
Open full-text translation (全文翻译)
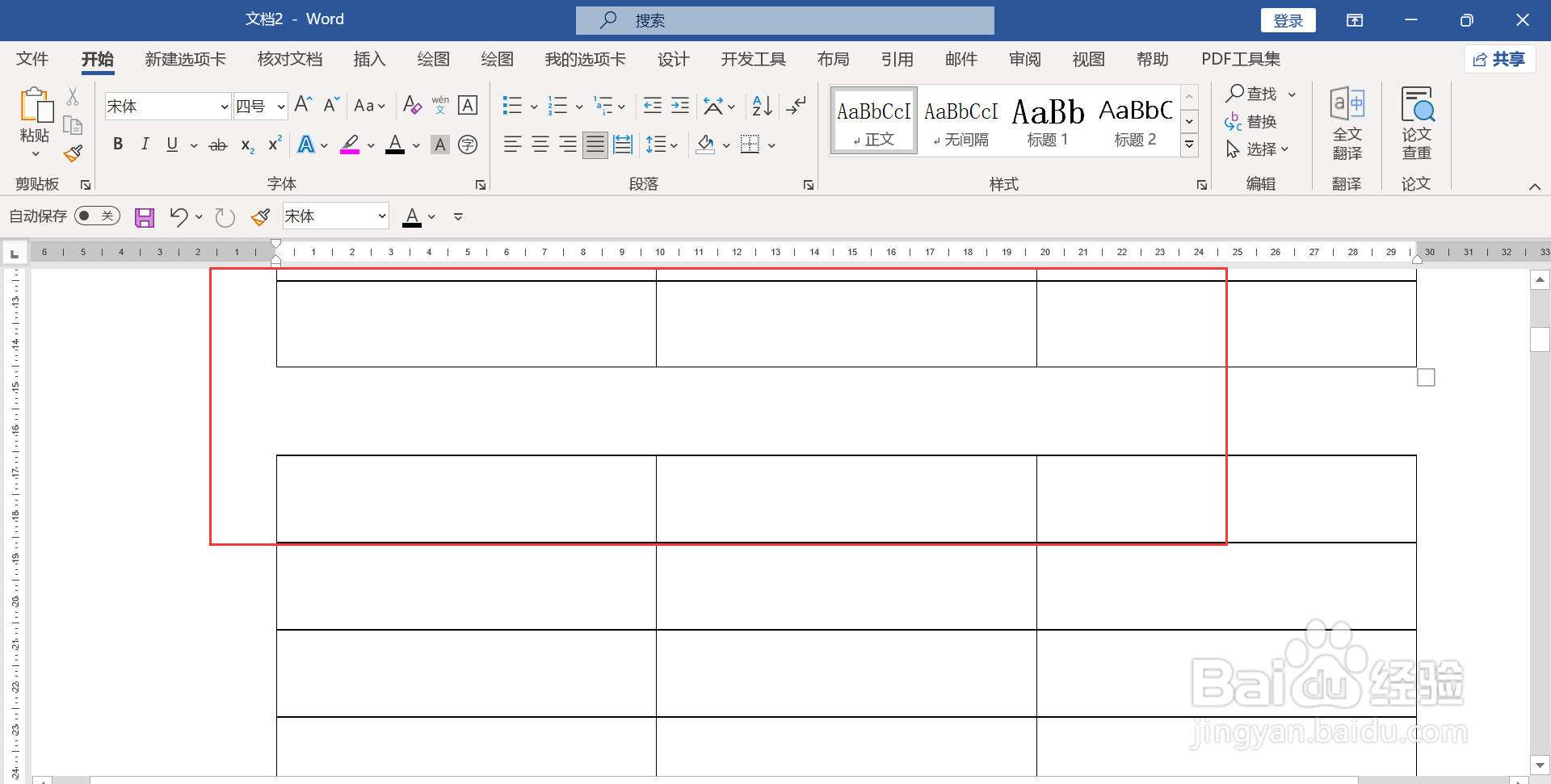tap(1347, 124)
